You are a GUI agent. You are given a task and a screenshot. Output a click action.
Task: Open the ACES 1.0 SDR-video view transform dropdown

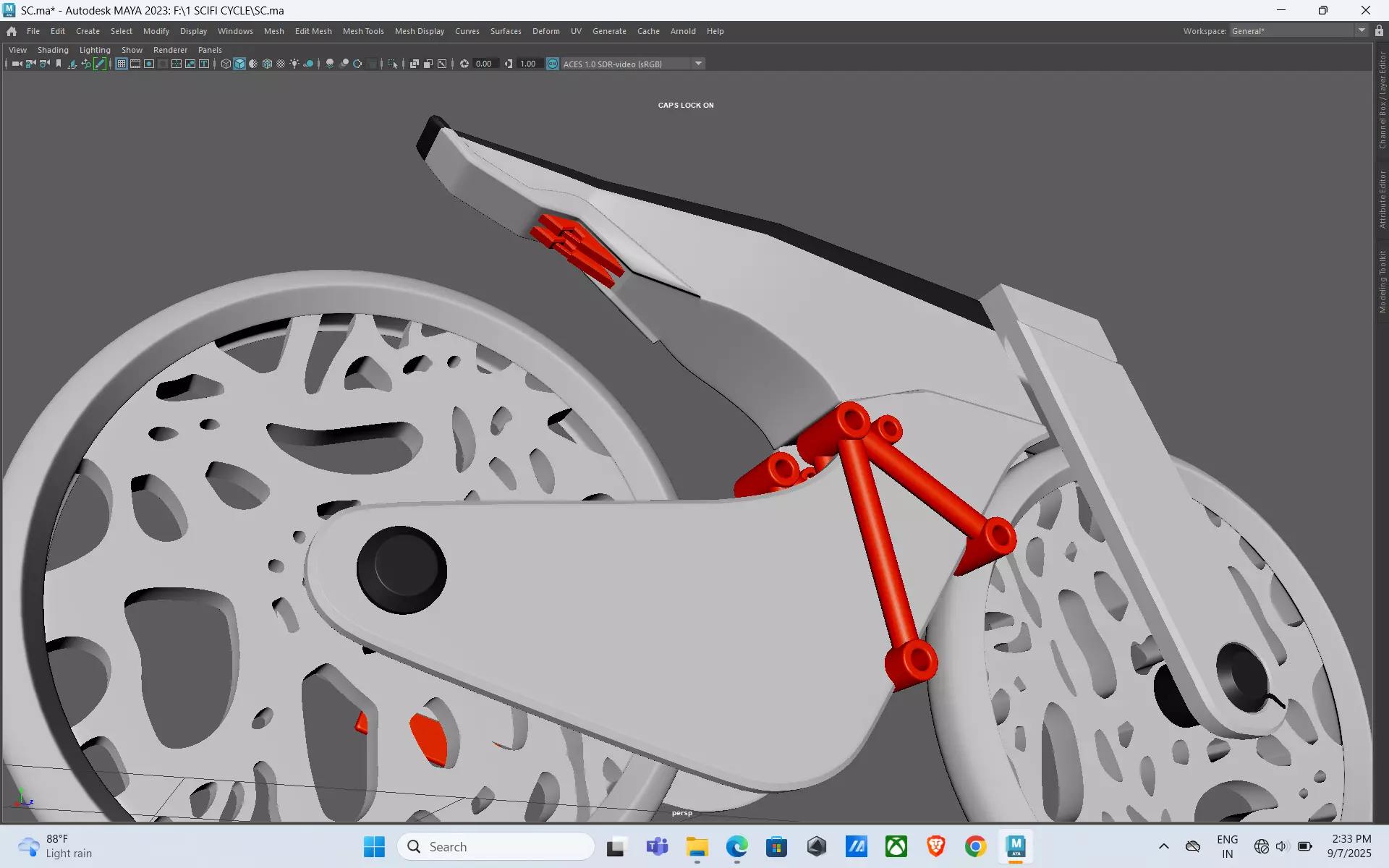coord(633,64)
